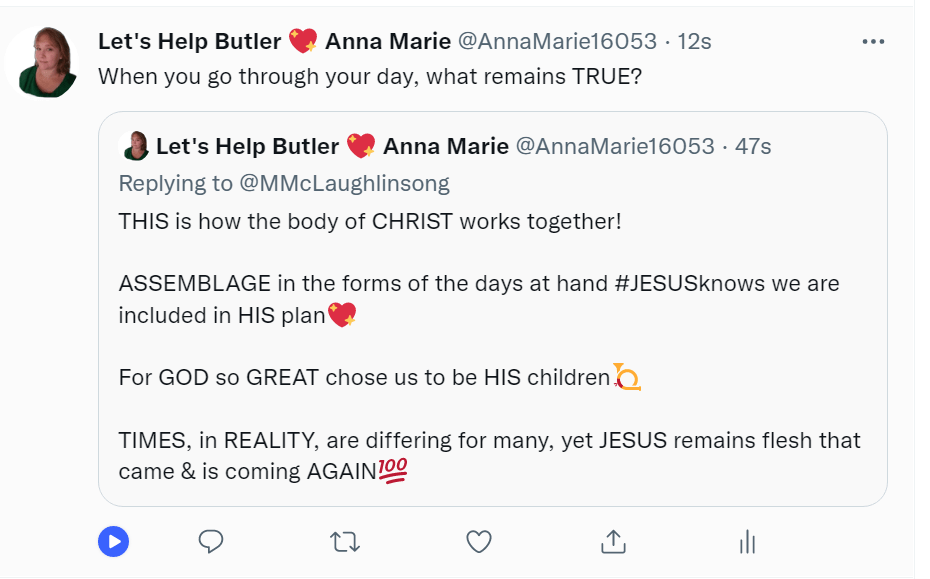The width and height of the screenshot is (930, 579).
Task: Click the red 100 emoji after AGAIN
Action: pos(394,471)
